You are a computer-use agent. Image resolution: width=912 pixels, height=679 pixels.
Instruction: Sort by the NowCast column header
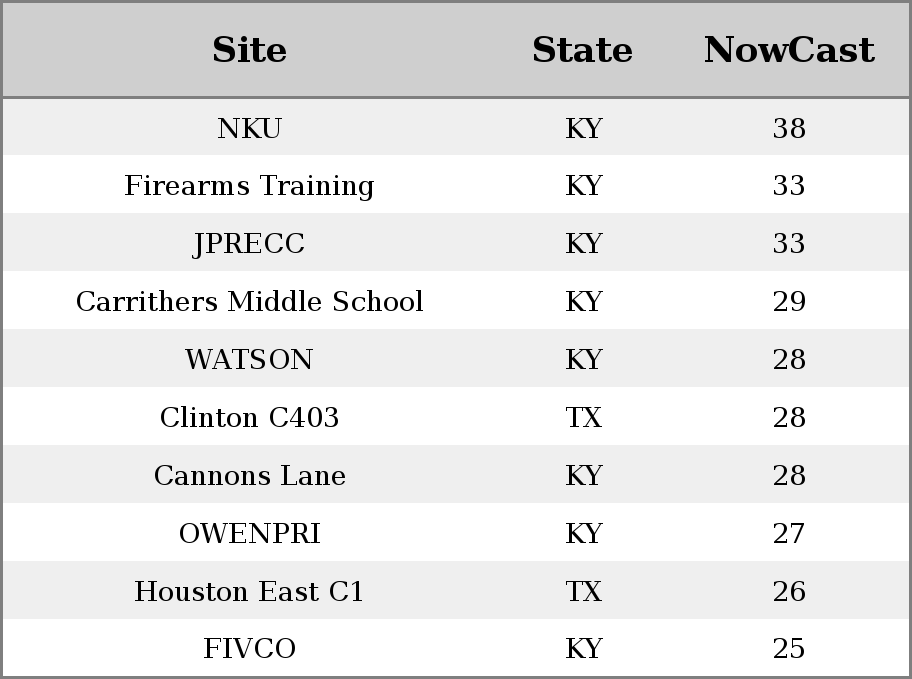(789, 50)
